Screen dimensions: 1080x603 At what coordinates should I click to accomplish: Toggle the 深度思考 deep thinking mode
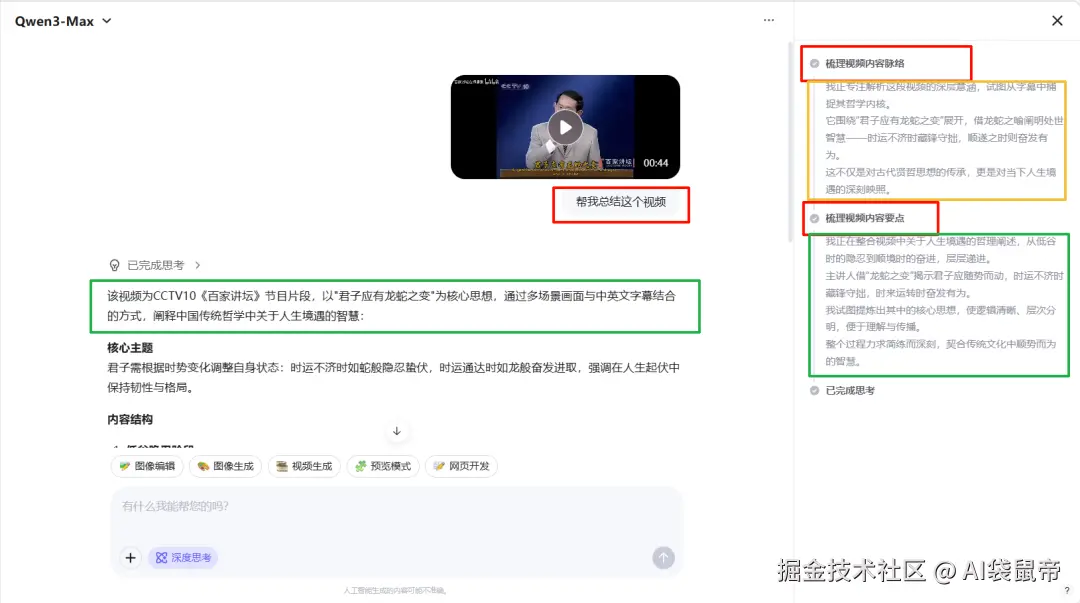(183, 558)
